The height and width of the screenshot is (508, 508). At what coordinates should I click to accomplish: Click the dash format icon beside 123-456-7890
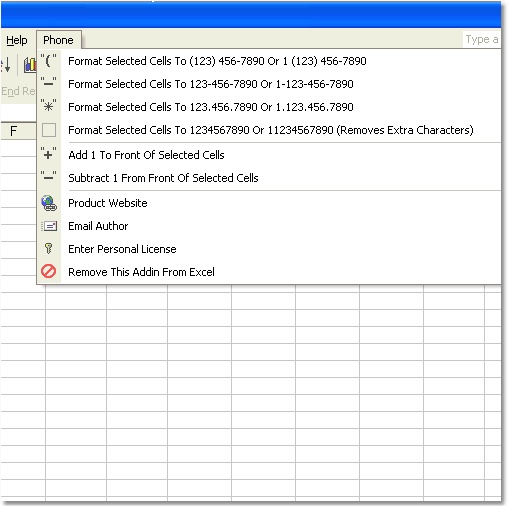point(49,84)
